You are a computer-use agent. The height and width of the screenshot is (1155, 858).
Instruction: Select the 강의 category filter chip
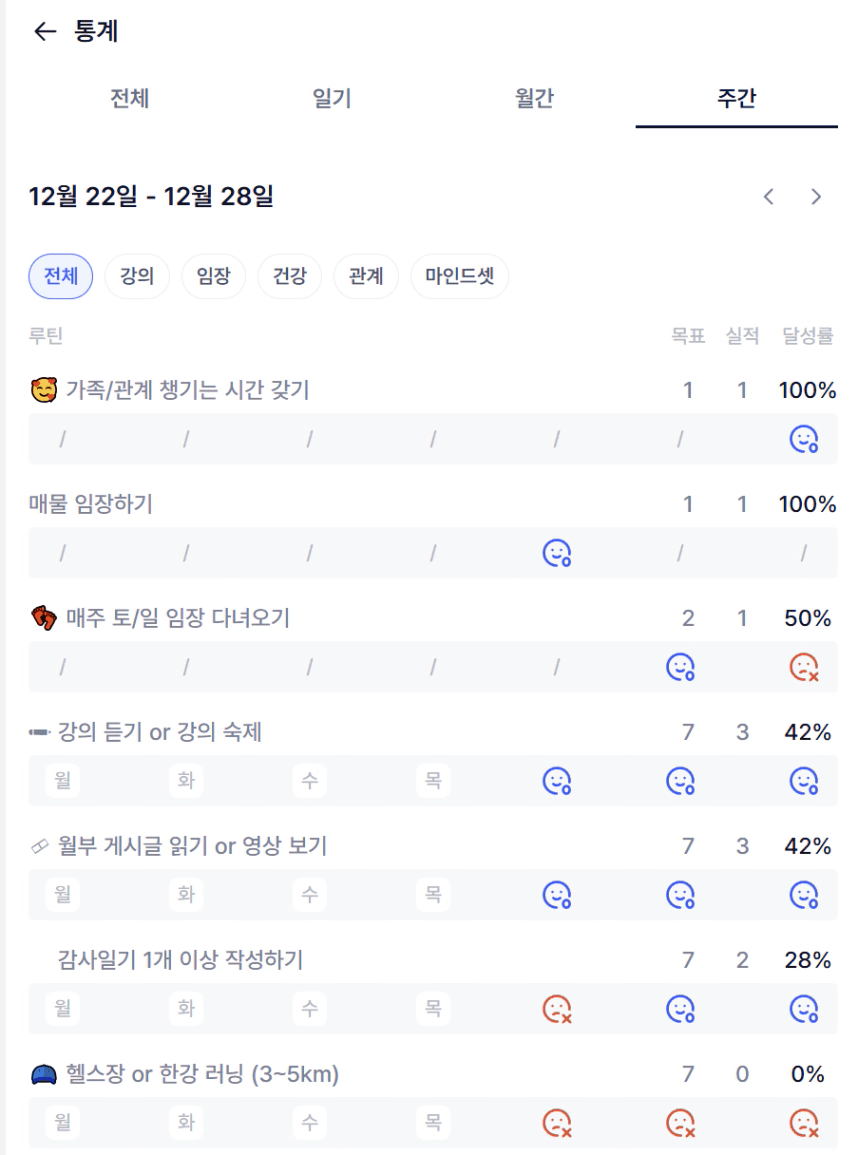pyautogui.click(x=137, y=276)
